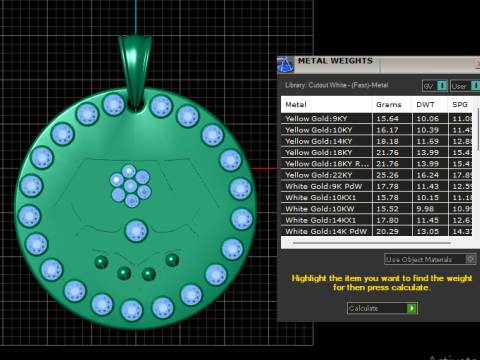Click the 20.29 grams value

[x=387, y=231]
